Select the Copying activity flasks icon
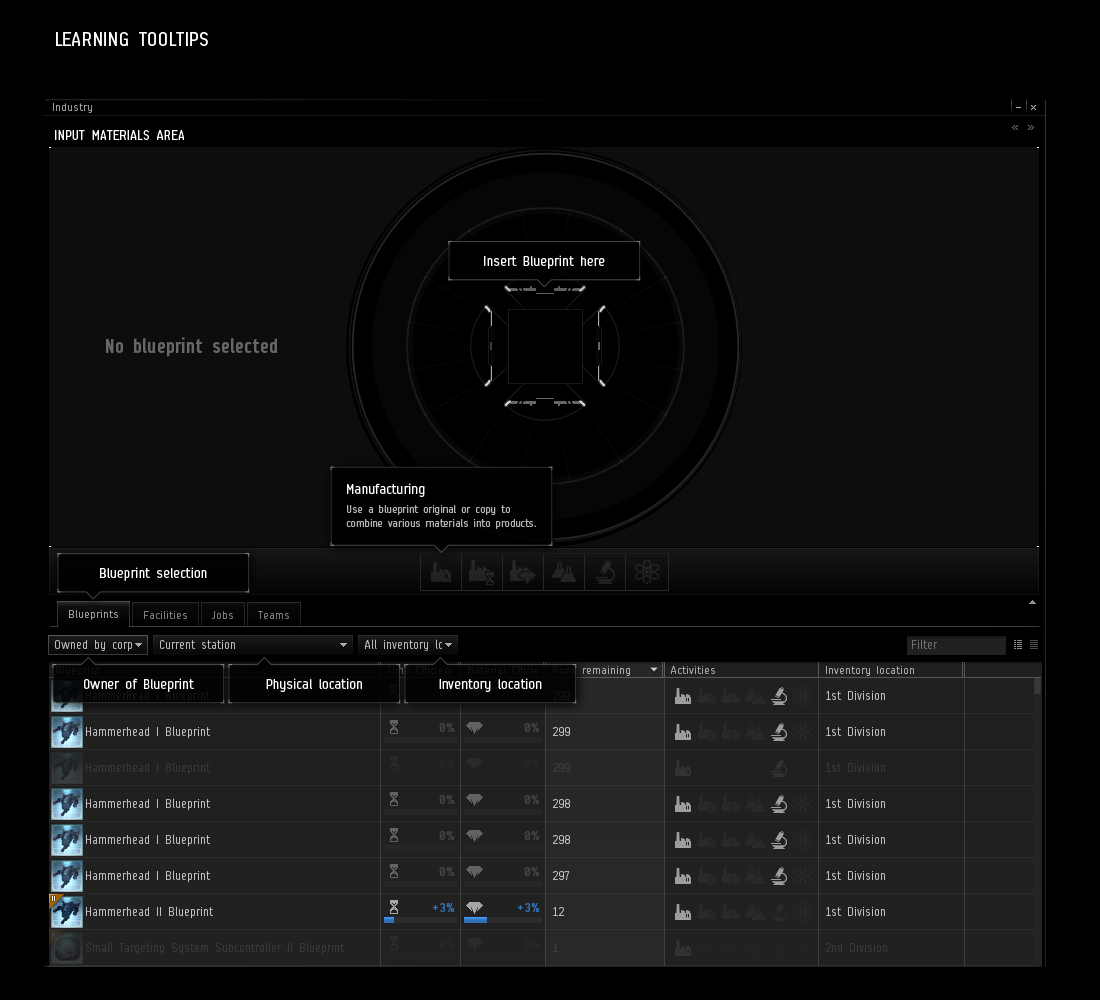1100x1000 pixels. point(563,572)
